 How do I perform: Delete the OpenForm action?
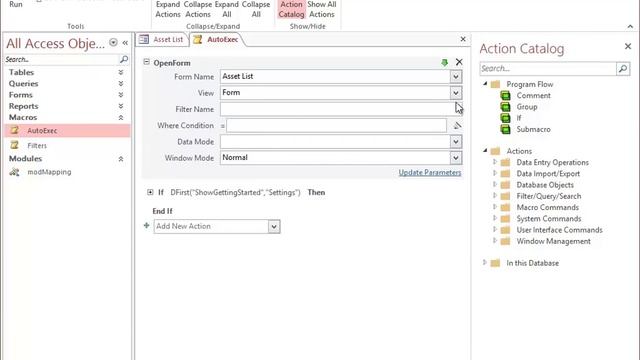[459, 62]
